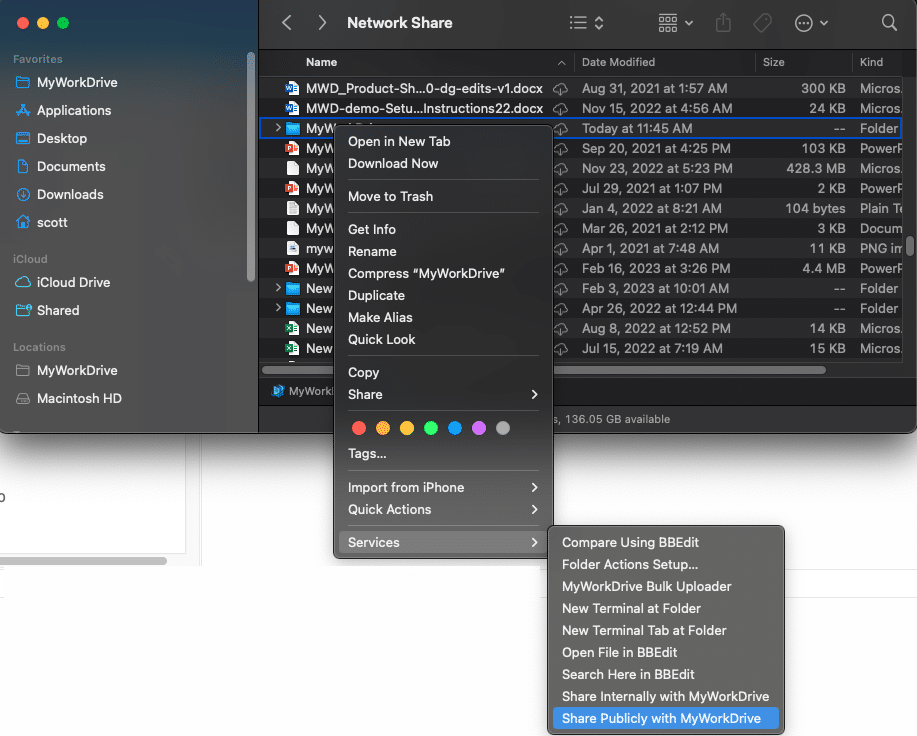Expand the selected MyWorkDrive folder row

pos(277,128)
